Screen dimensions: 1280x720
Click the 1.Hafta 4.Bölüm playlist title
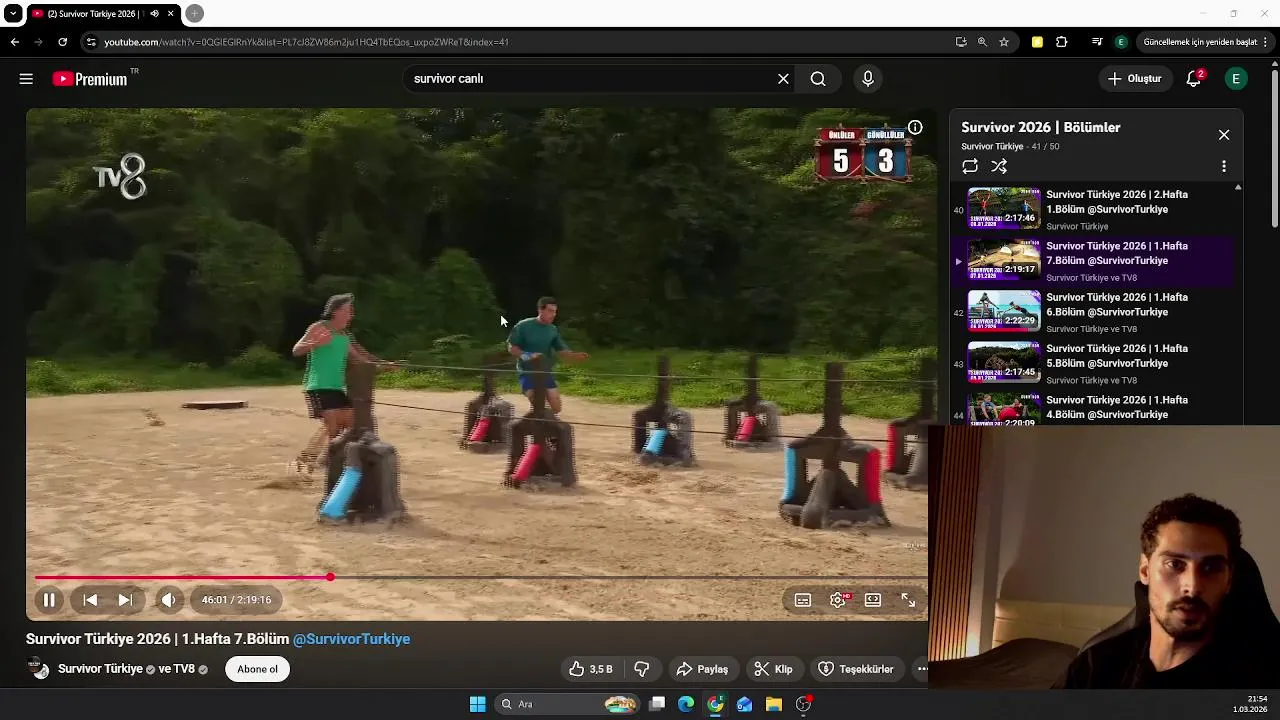click(x=1117, y=407)
